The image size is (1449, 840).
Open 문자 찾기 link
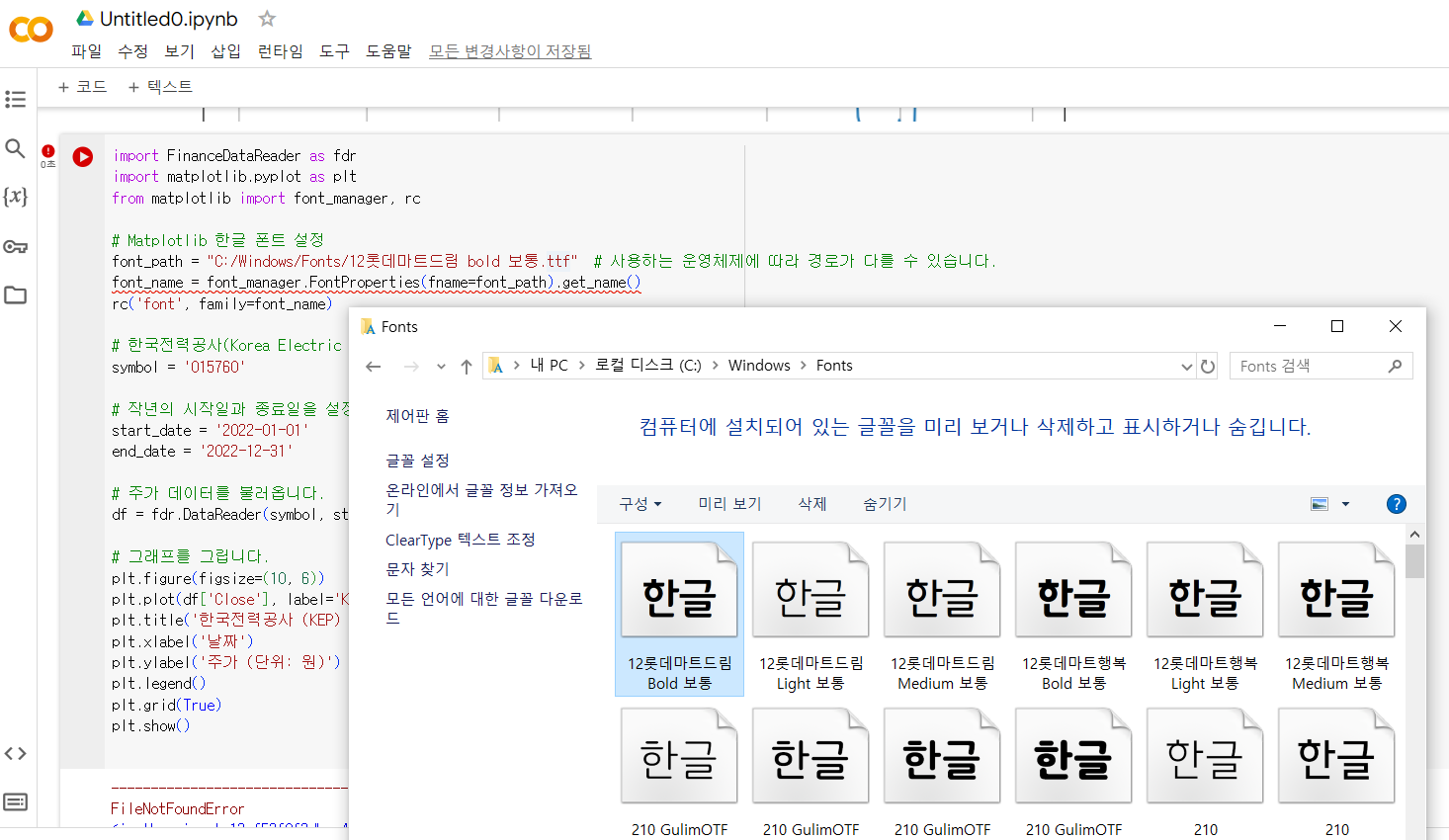tap(417, 569)
